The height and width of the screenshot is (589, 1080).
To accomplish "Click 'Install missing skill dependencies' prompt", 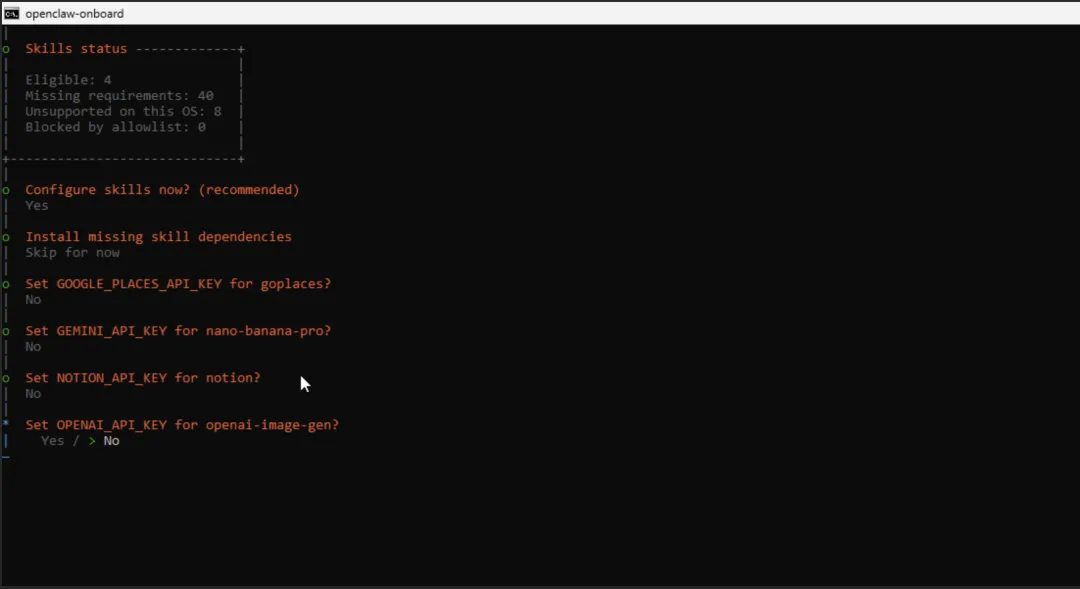I will 158,237.
